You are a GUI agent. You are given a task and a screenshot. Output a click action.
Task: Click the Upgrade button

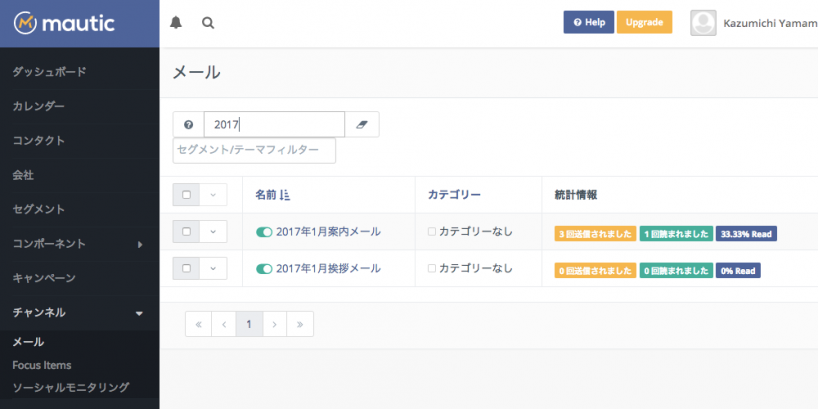[644, 22]
